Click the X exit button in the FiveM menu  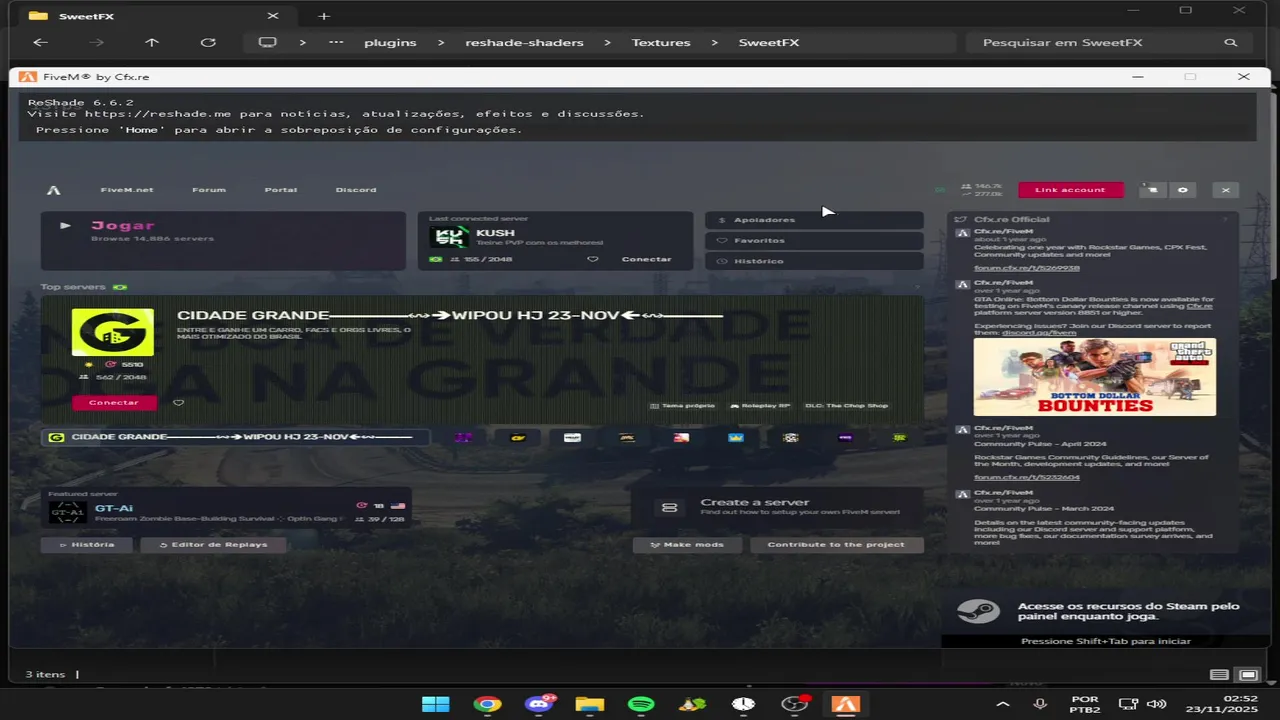[x=1225, y=190]
